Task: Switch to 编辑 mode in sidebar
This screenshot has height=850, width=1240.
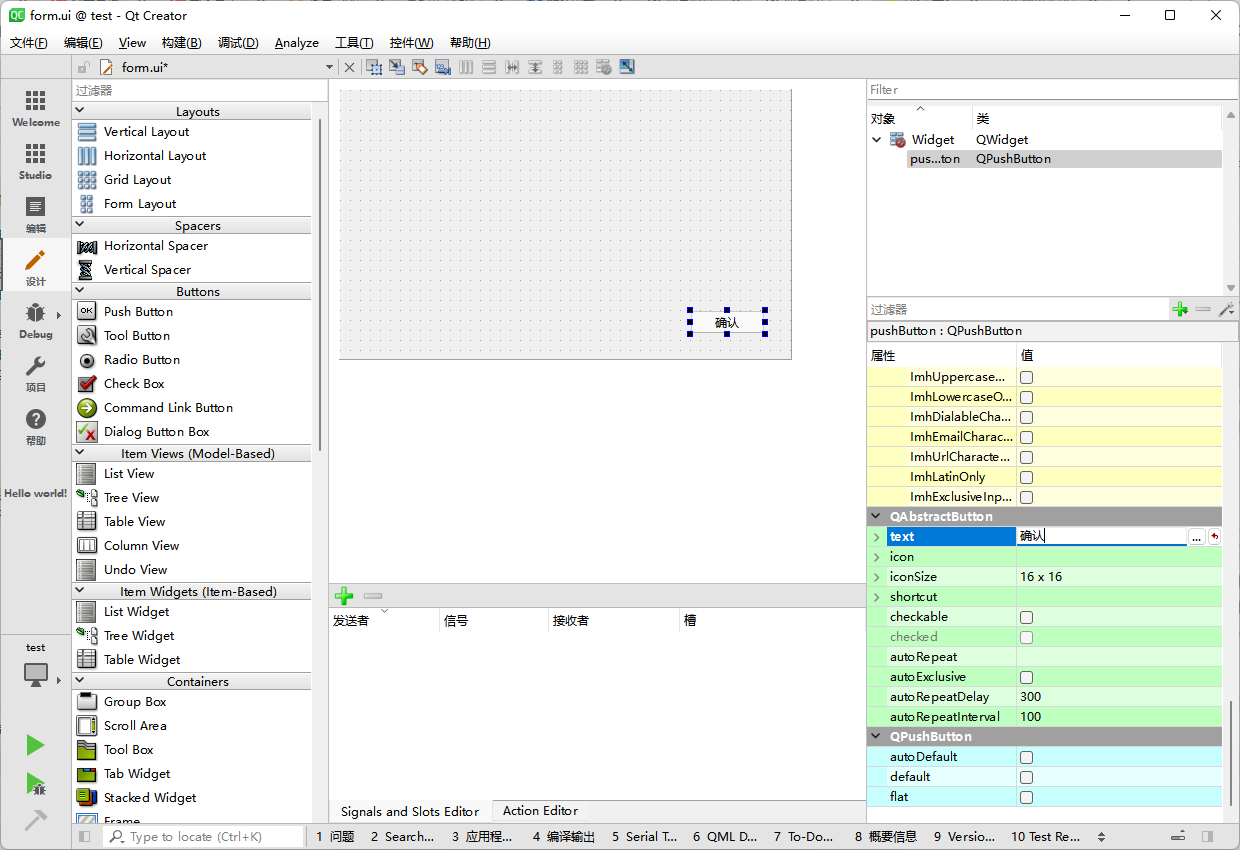Action: point(36,215)
